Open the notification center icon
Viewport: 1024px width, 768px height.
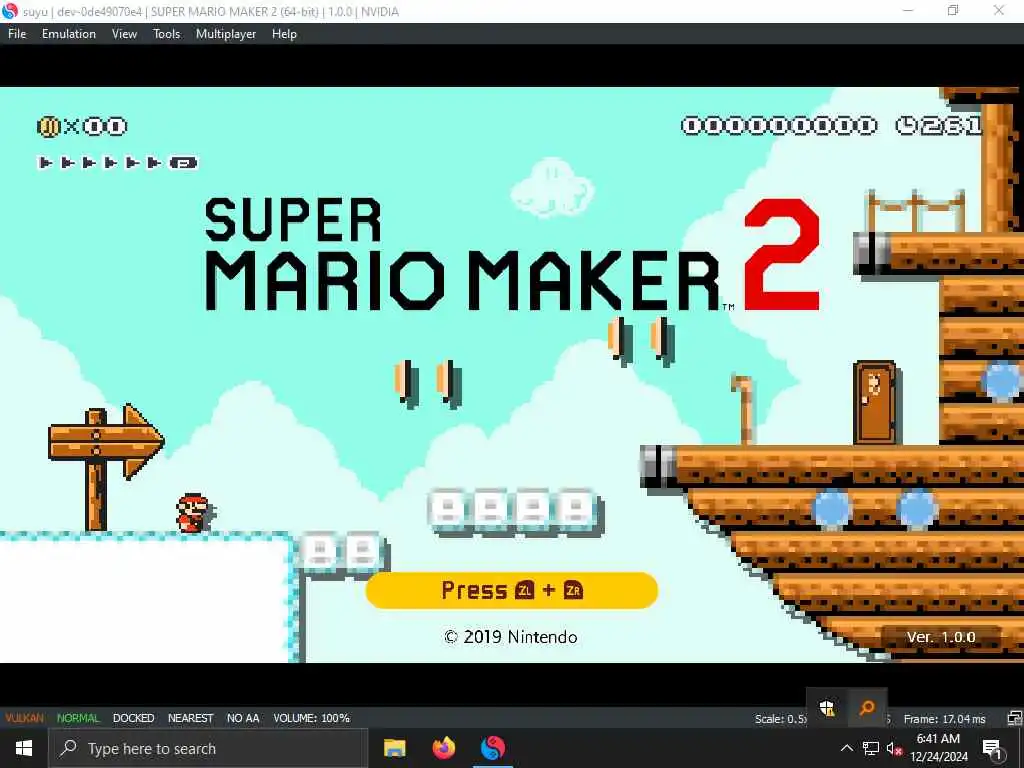pos(991,748)
